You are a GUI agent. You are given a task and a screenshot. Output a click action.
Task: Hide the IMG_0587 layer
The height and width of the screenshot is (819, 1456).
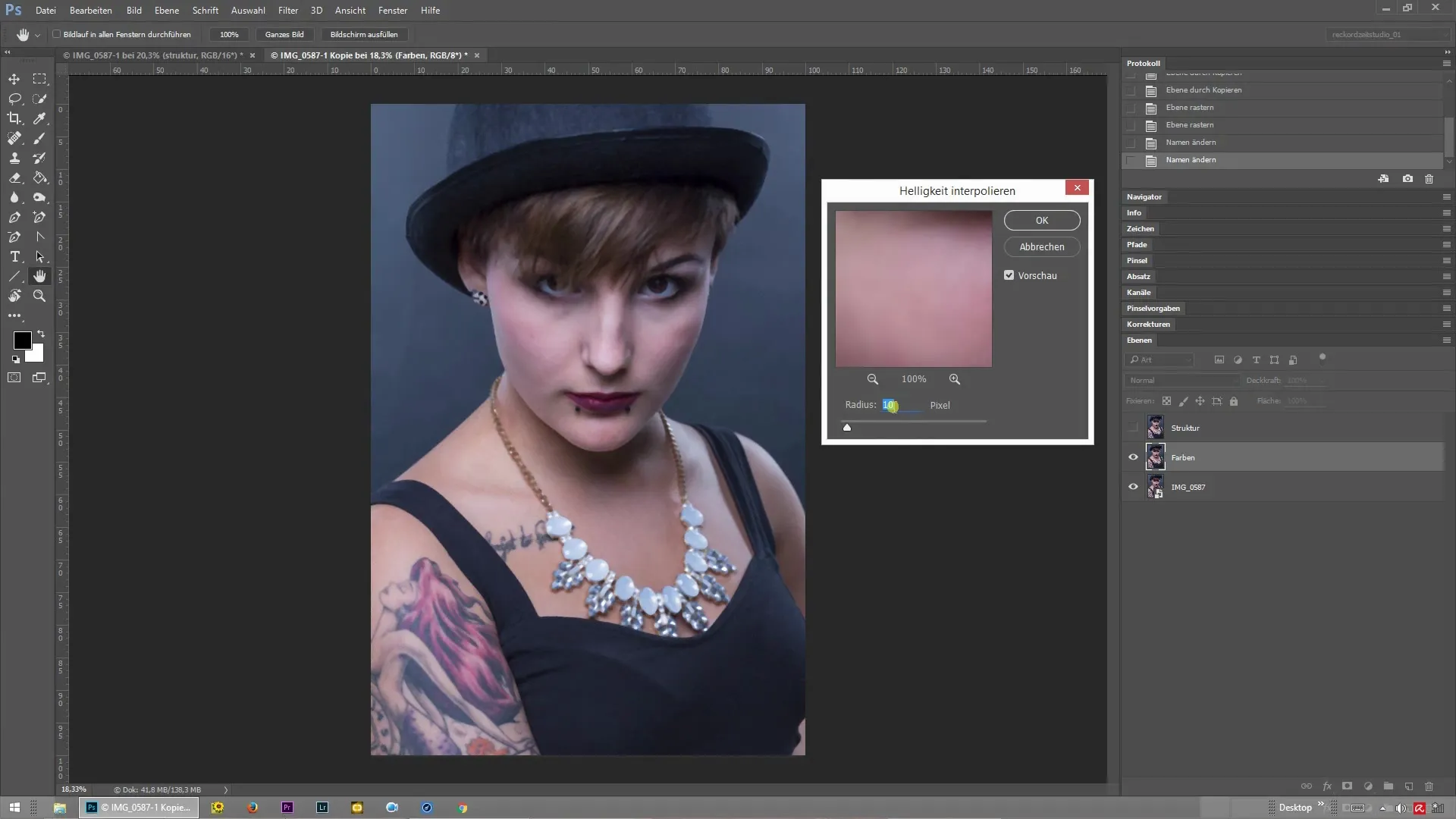point(1133,487)
